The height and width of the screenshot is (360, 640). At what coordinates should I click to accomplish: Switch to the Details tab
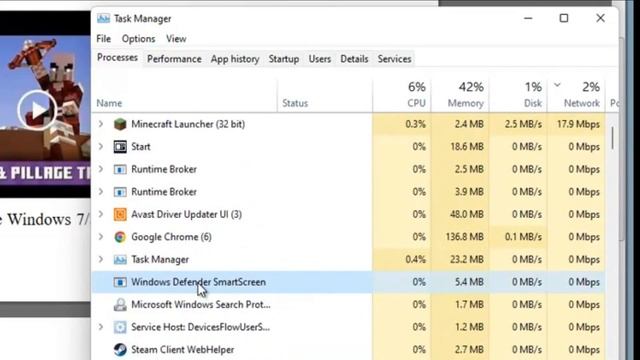[x=354, y=59]
